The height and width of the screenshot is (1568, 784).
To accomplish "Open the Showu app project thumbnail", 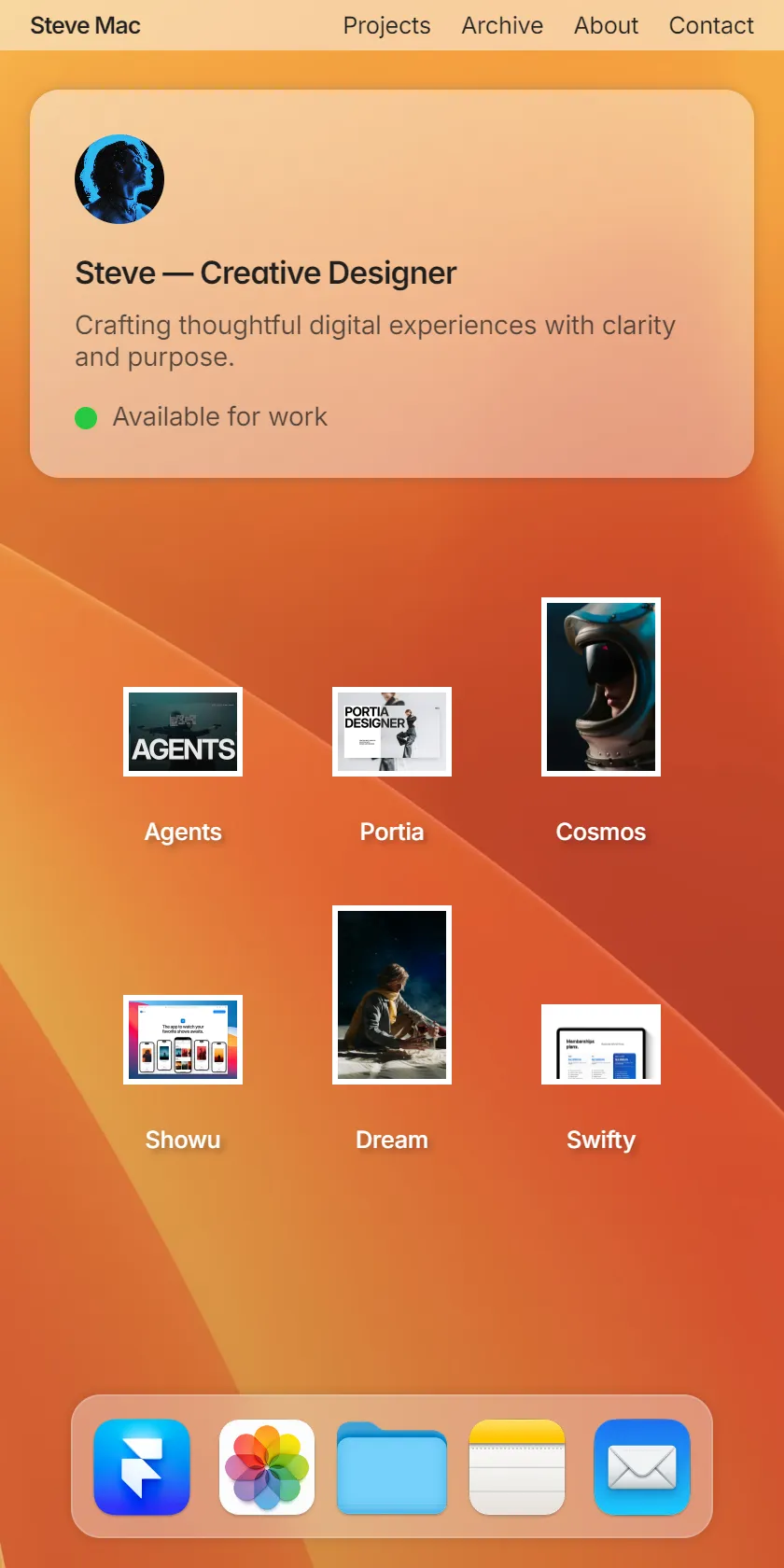I will [x=183, y=1040].
